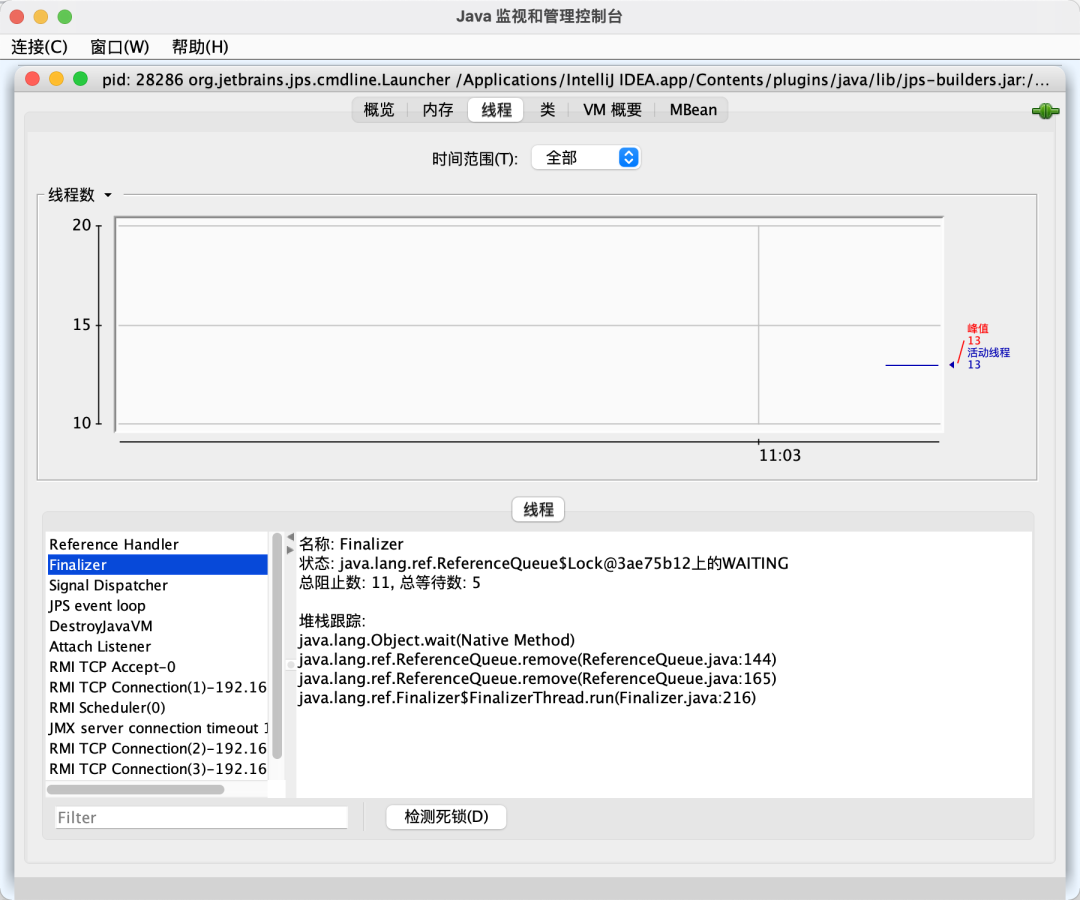1080x900 pixels.
Task: Click the thread Filter input field
Action: point(201,818)
